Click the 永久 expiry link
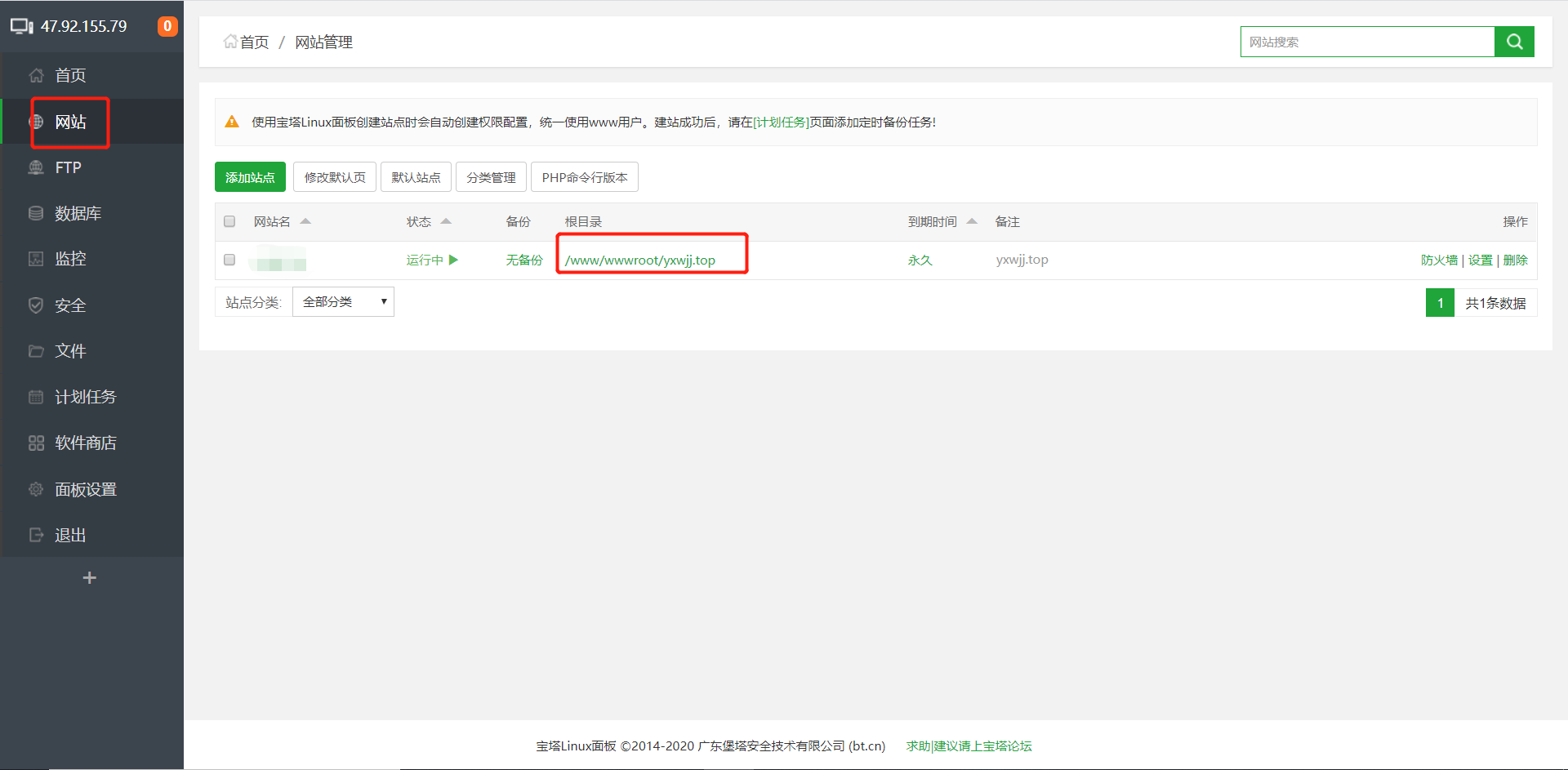1568x770 pixels. 920,260
